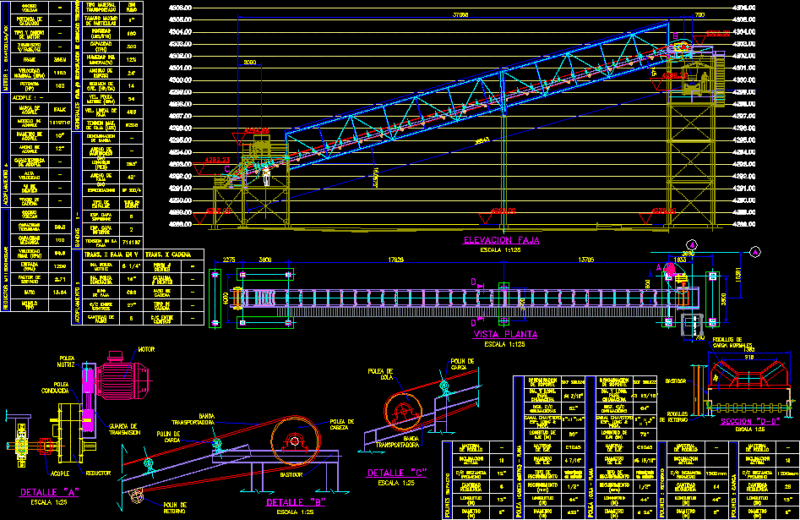Click POLIN DE CARGA label in Detalle B
The width and height of the screenshot is (800, 520).
167,437
